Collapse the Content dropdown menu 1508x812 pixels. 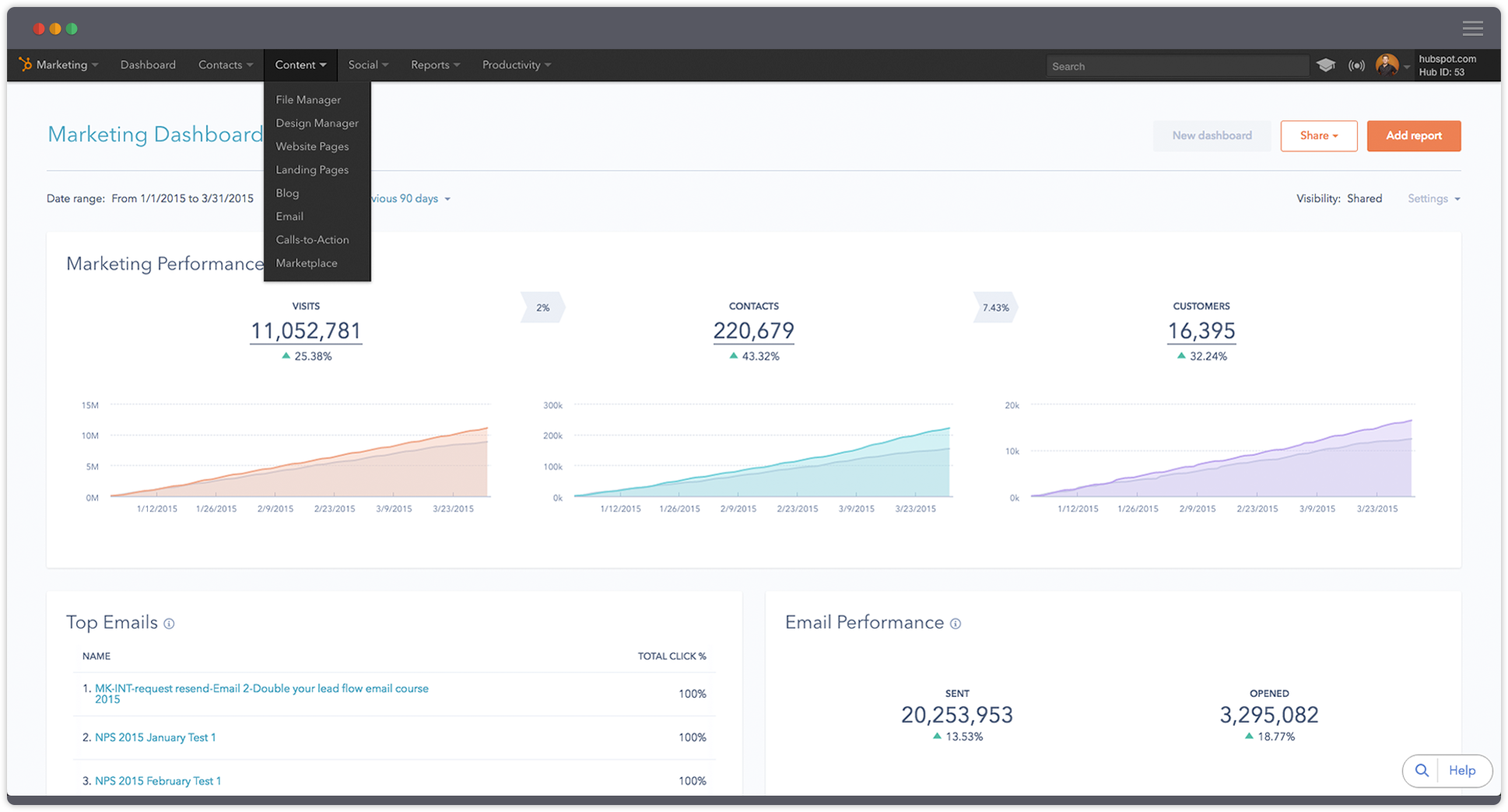[300, 65]
